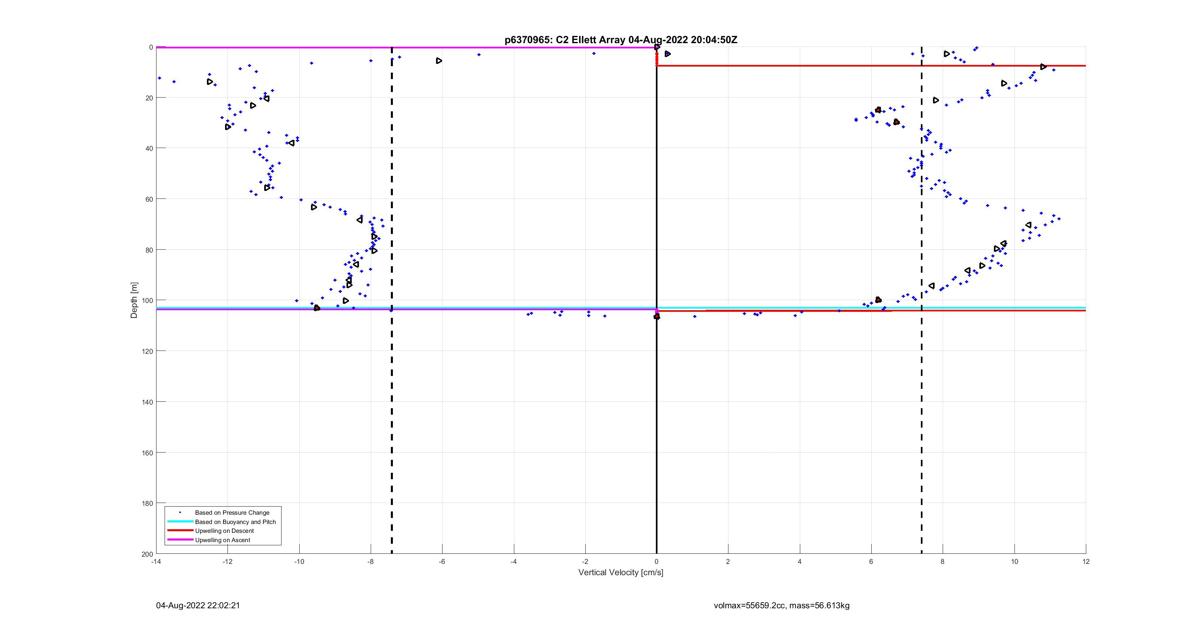Click the depth axis tick label '100'
Image resolution: width=1200 pixels, height=622 pixels.
pos(146,300)
